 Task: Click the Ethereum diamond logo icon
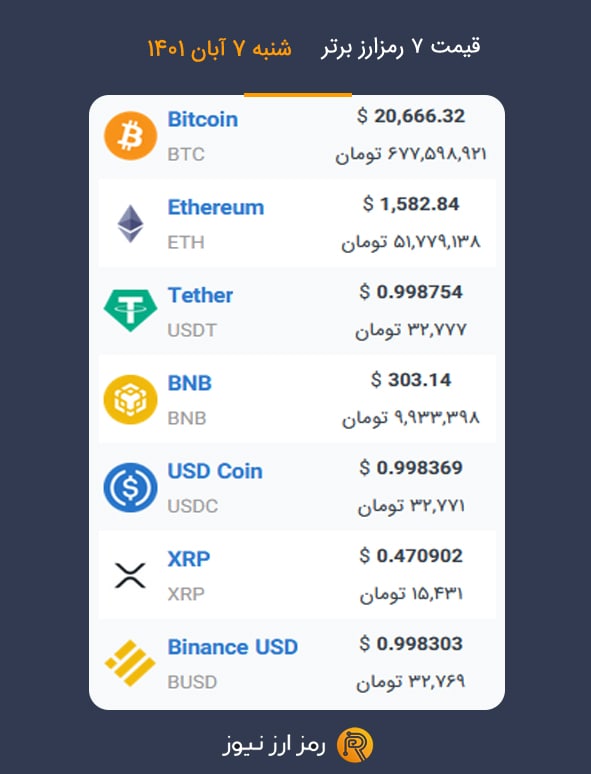point(130,224)
